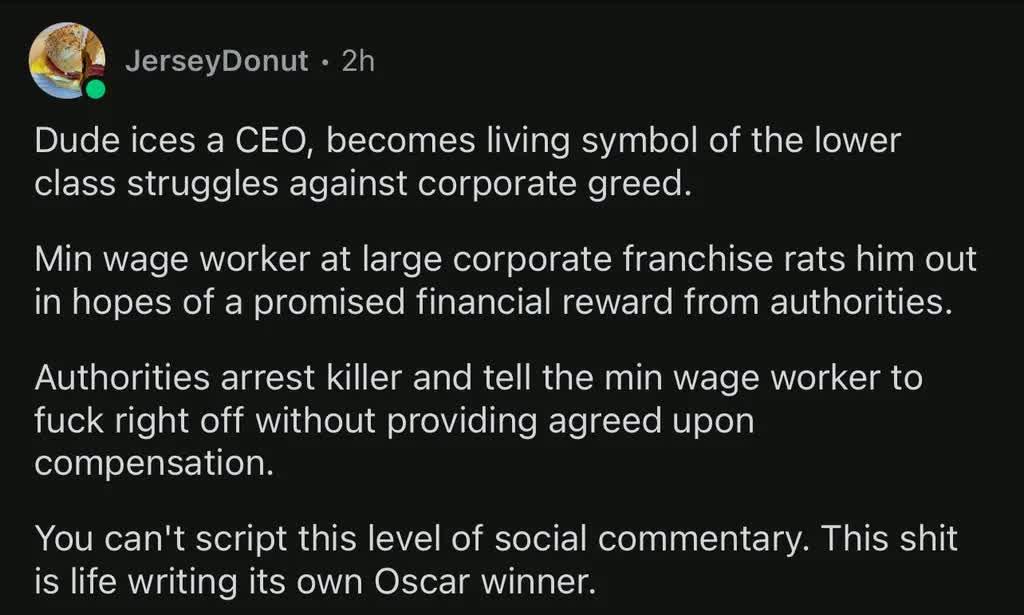Click the line starting 'Min wage worker at large'
The height and width of the screenshot is (615, 1024).
(x=505, y=261)
